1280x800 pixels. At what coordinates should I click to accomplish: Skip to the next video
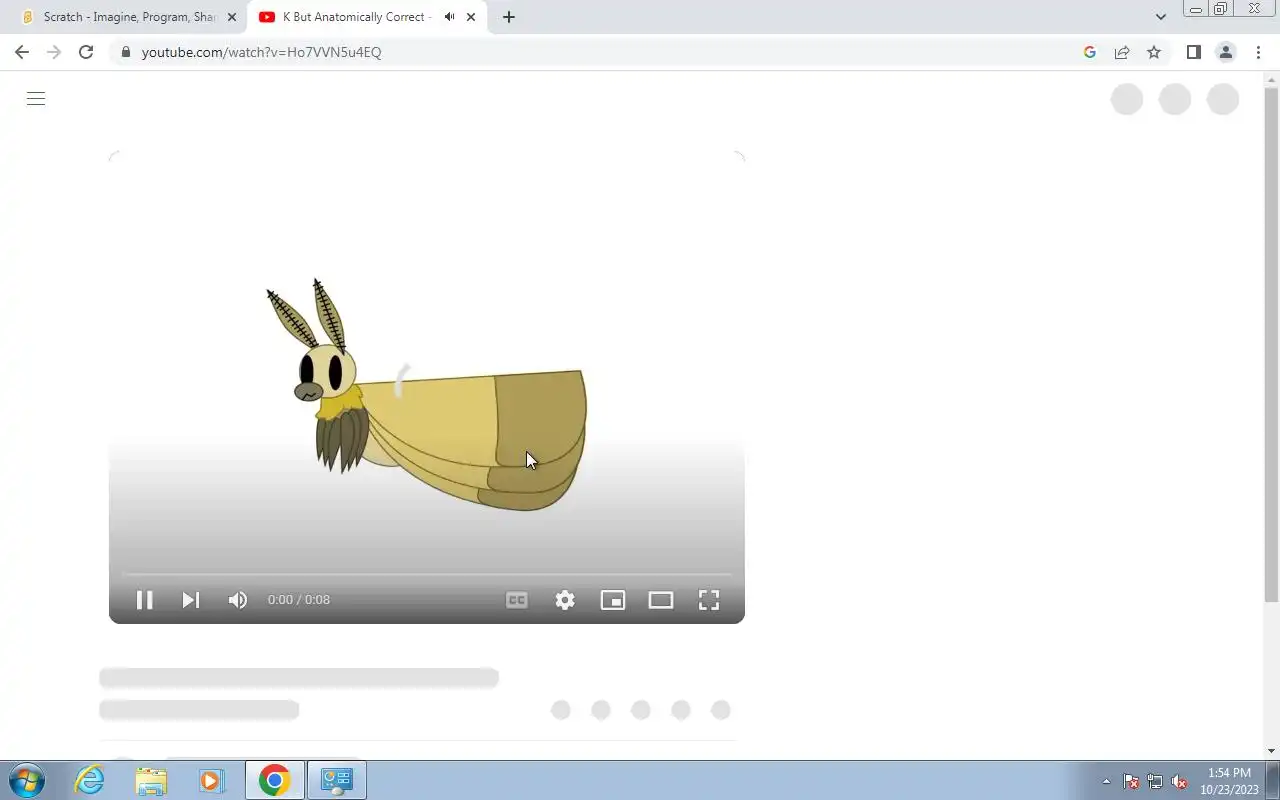191,600
